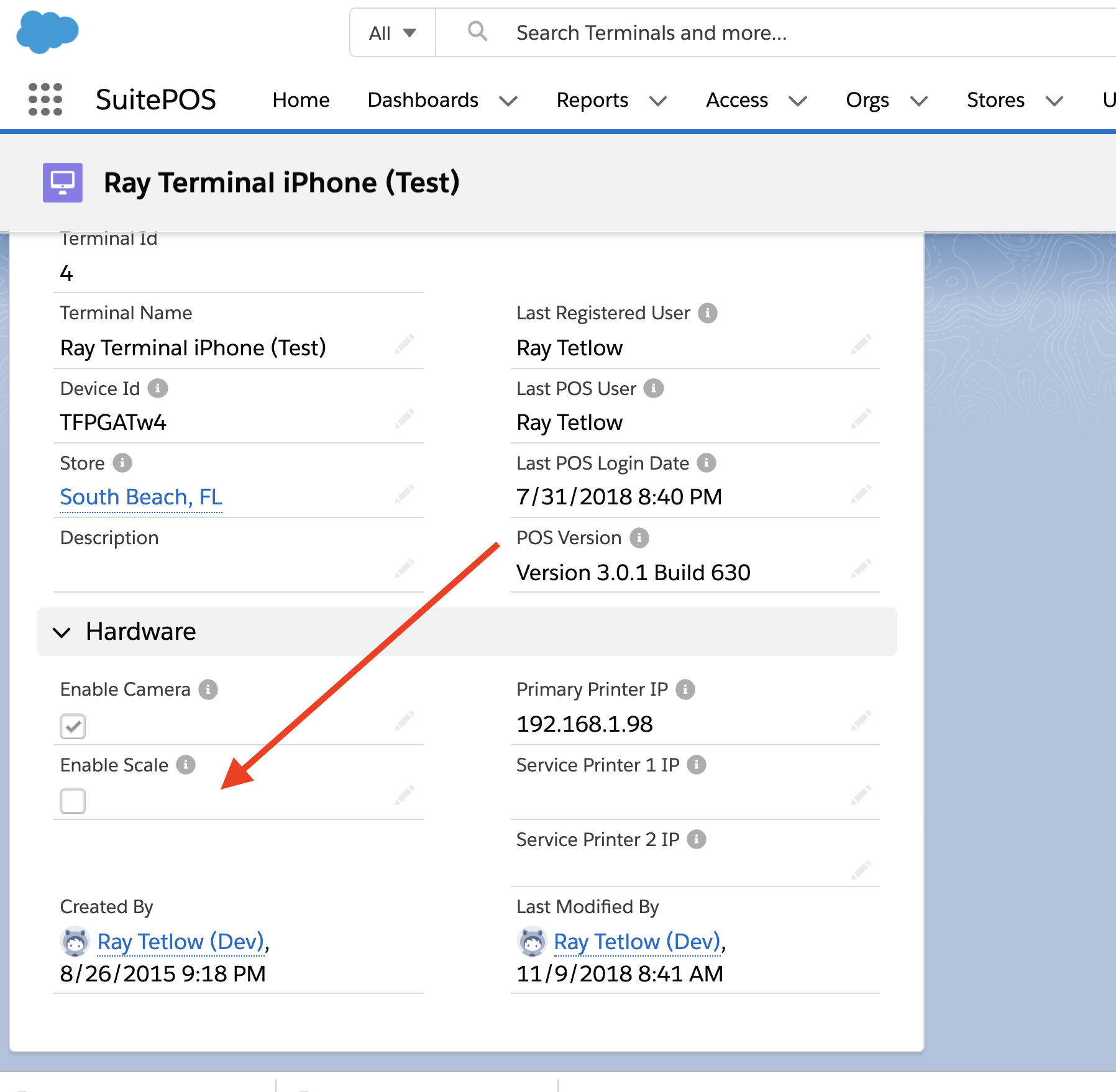This screenshot has height=1092, width=1116.
Task: Click the Terminal Id value 4
Action: (66, 273)
